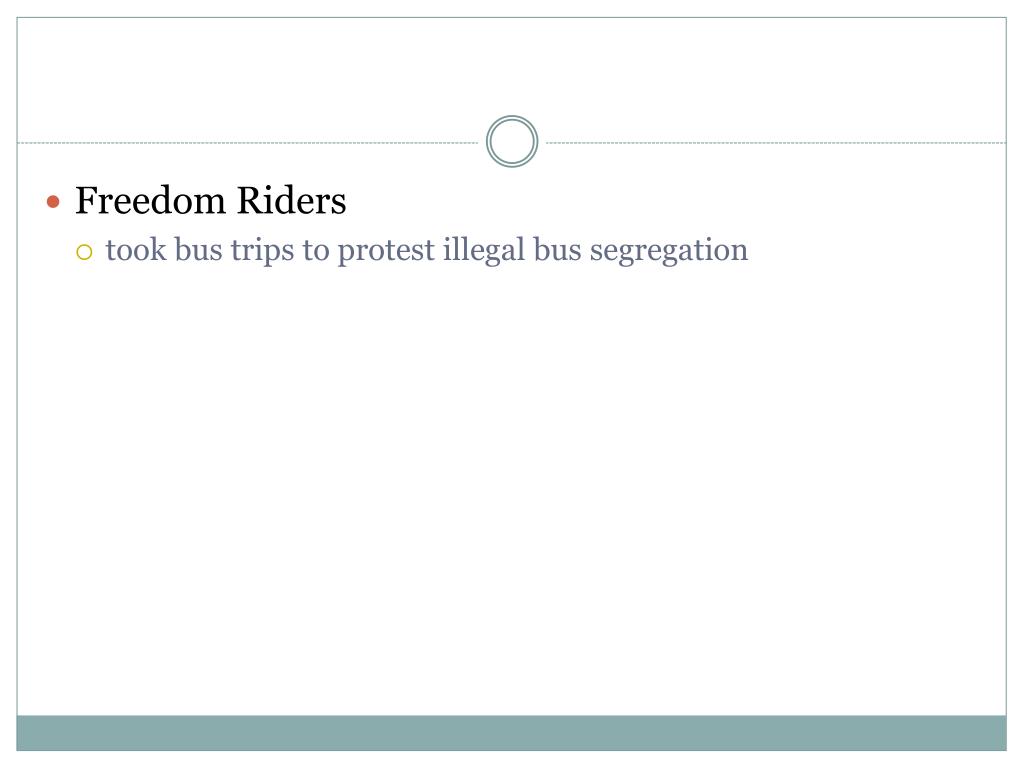Image resolution: width=1024 pixels, height=768 pixels.
Task: Click the word segregation
Action: pos(669,252)
